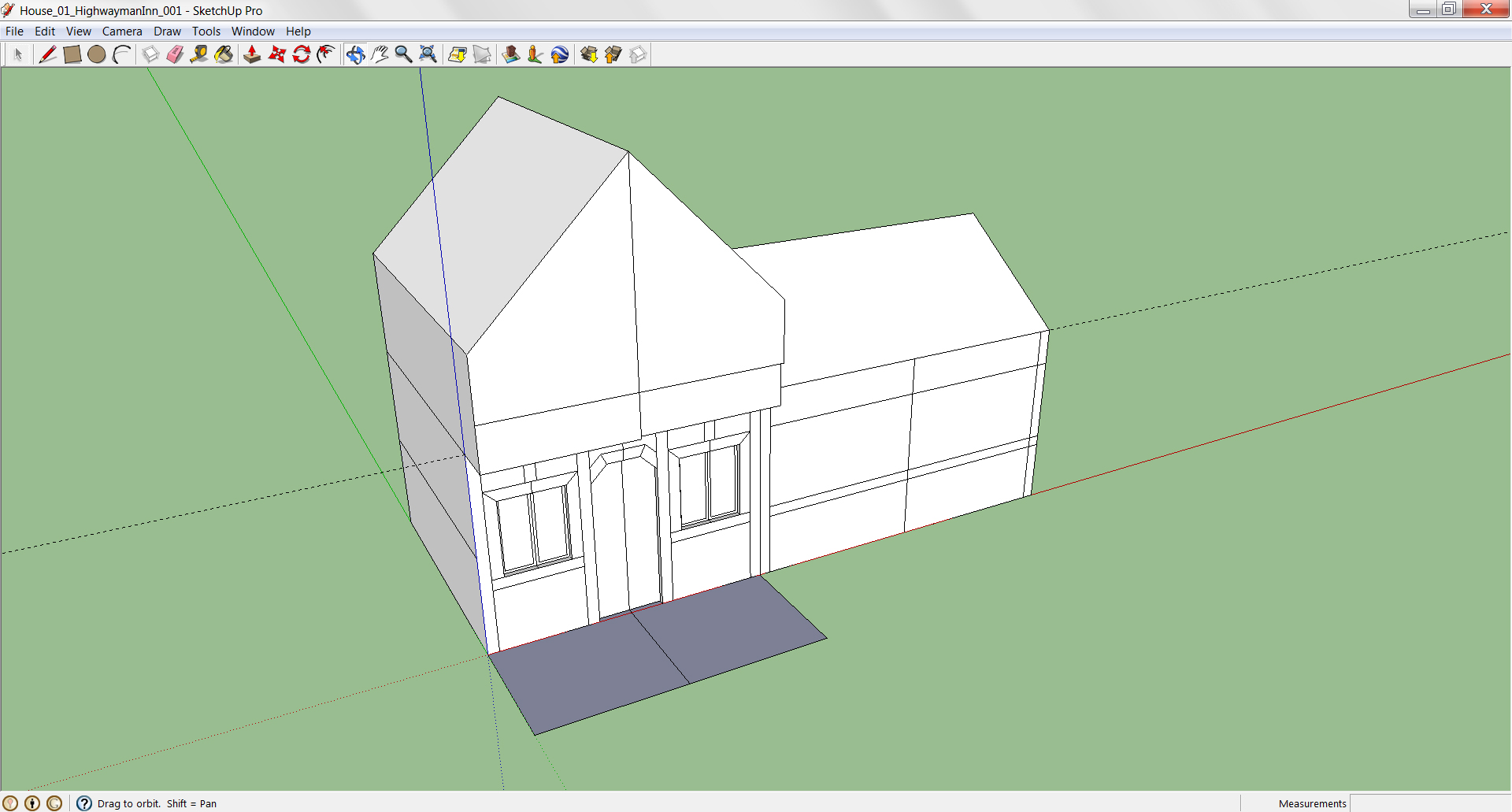This screenshot has height=812, width=1512.
Task: Activate the Circle drawing tool
Action: 97,54
